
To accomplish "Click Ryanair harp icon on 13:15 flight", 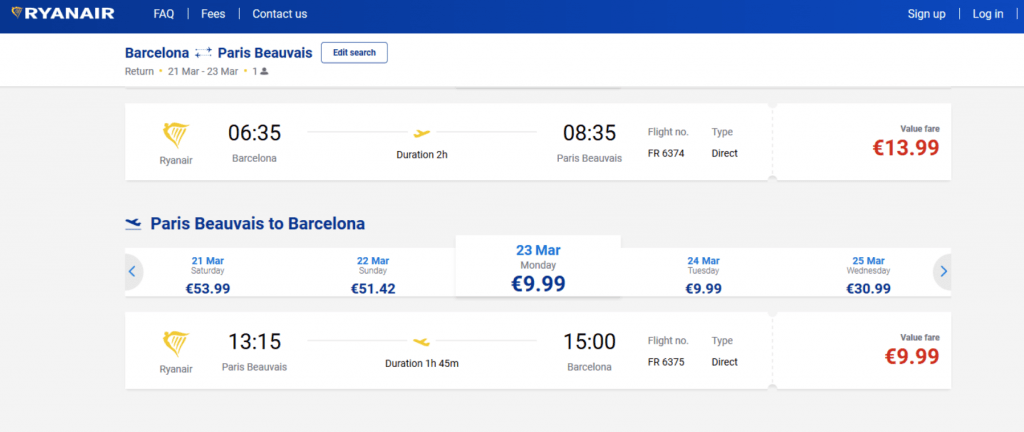I will coord(175,344).
